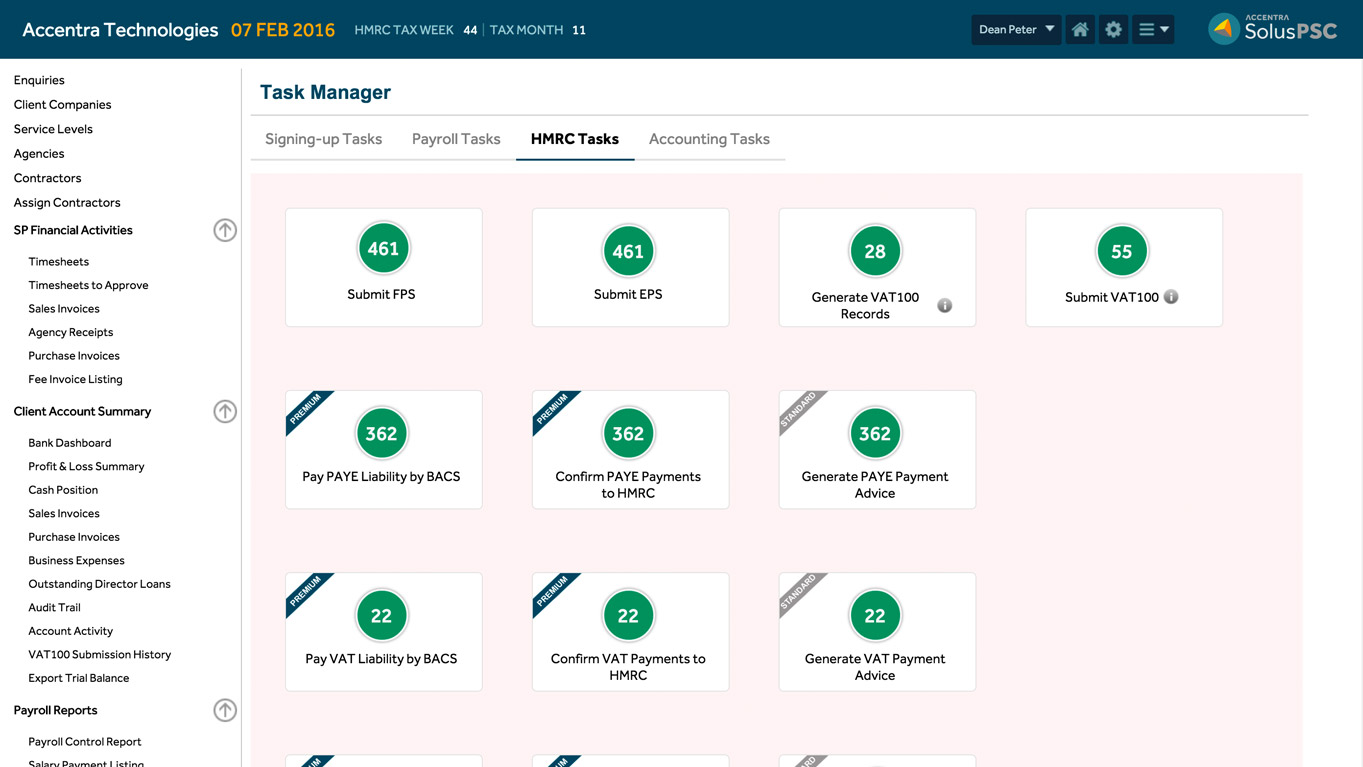Collapse the Client Account Summary section
This screenshot has width=1363, height=767.
[225, 411]
